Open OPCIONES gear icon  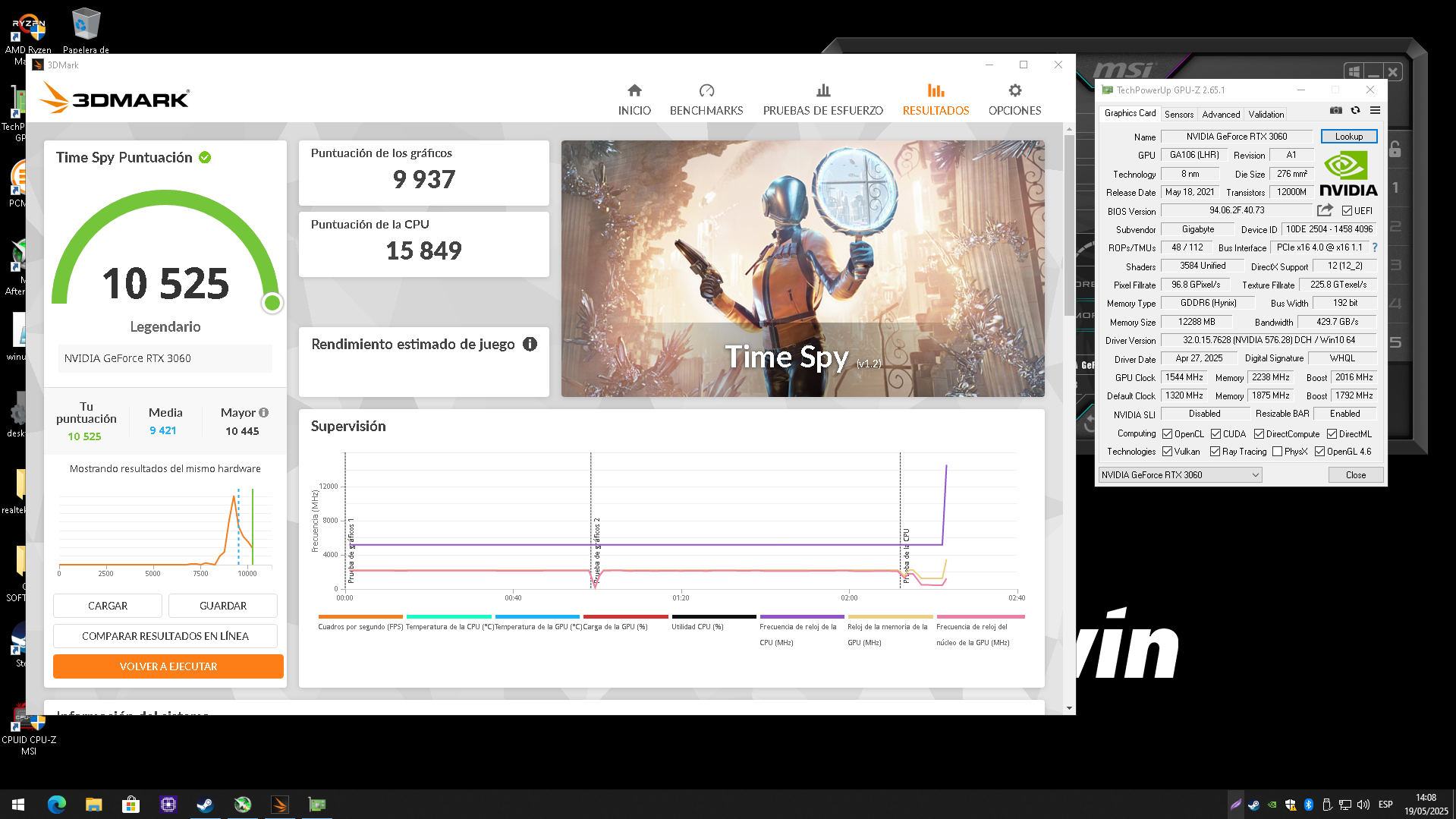[1014, 90]
